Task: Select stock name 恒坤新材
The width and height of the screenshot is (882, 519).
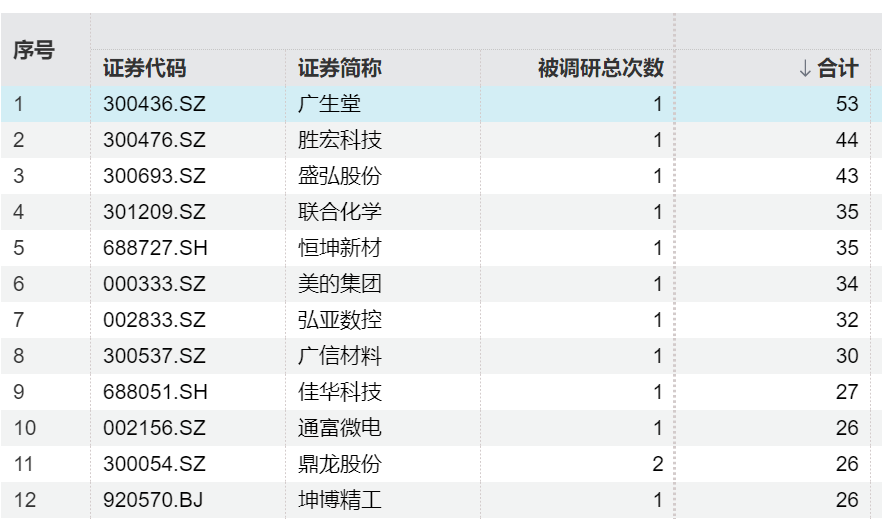Action: pos(340,248)
